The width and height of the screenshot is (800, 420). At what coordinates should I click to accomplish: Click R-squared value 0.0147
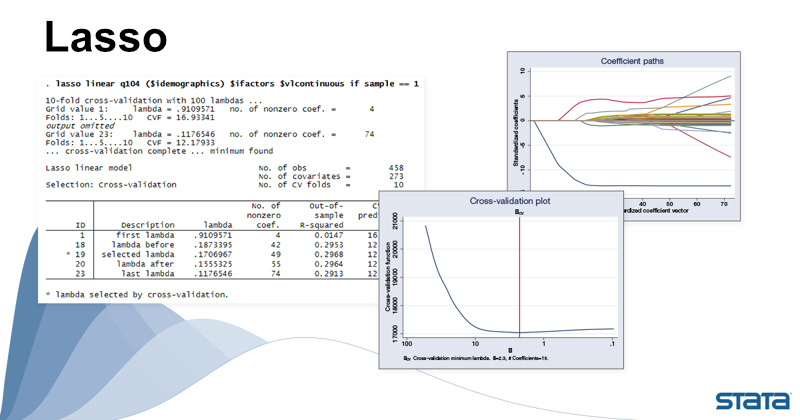tap(329, 235)
